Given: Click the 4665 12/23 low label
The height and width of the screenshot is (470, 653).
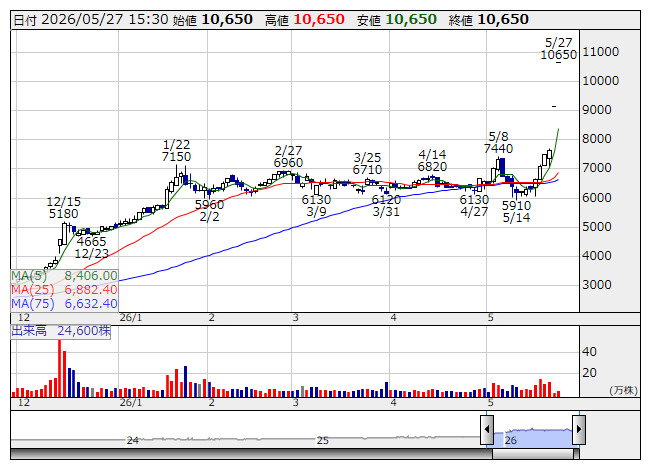Looking at the screenshot, I should (x=92, y=247).
